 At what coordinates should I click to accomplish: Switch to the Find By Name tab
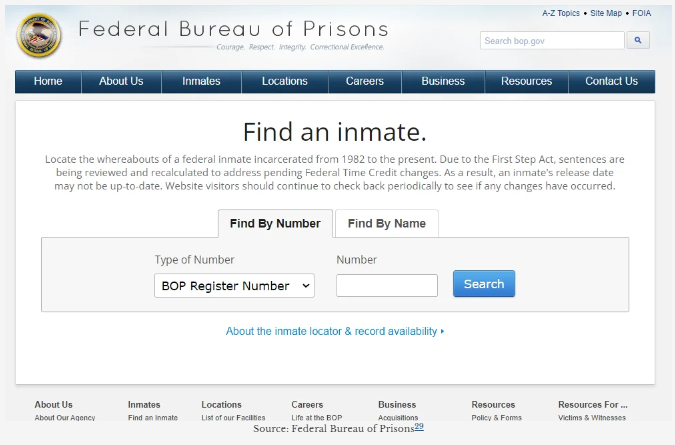click(x=386, y=224)
